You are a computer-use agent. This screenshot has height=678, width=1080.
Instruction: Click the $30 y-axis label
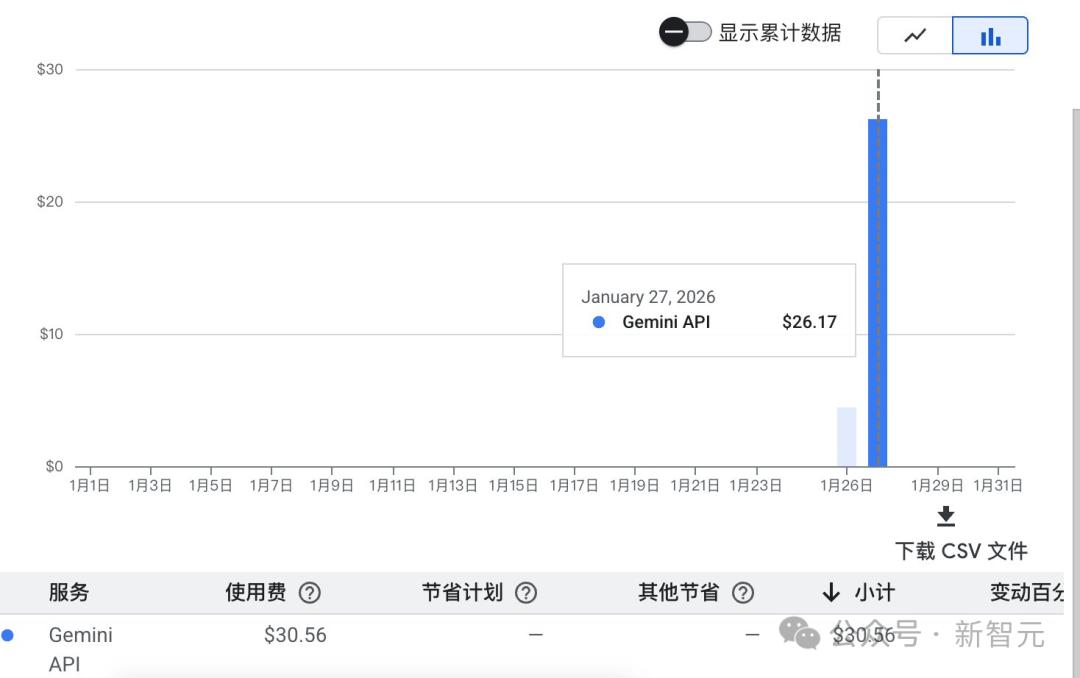click(x=50, y=69)
